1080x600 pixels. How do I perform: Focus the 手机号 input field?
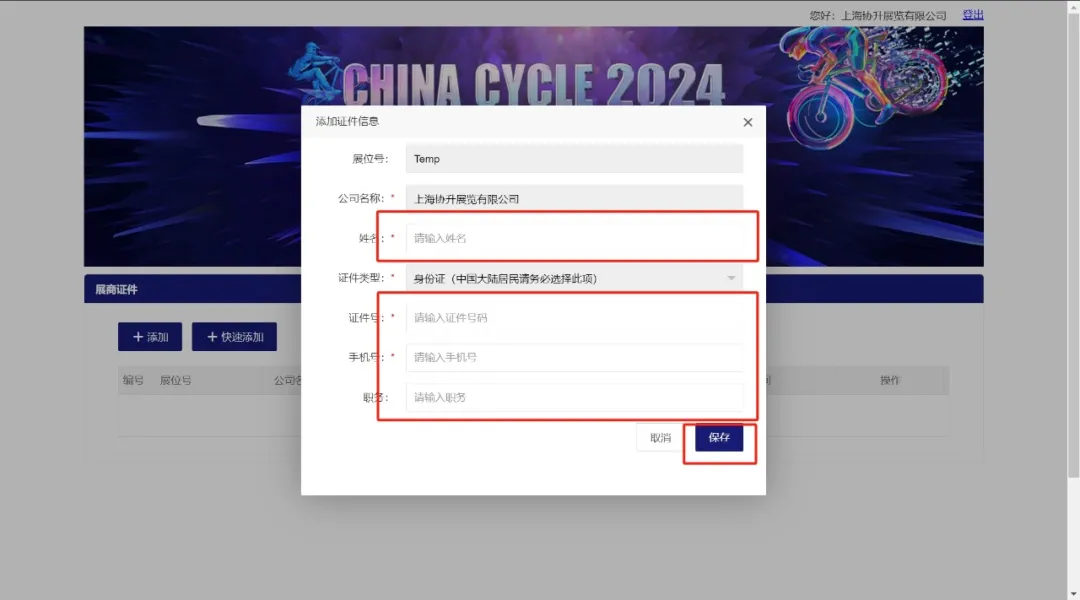[x=574, y=358]
